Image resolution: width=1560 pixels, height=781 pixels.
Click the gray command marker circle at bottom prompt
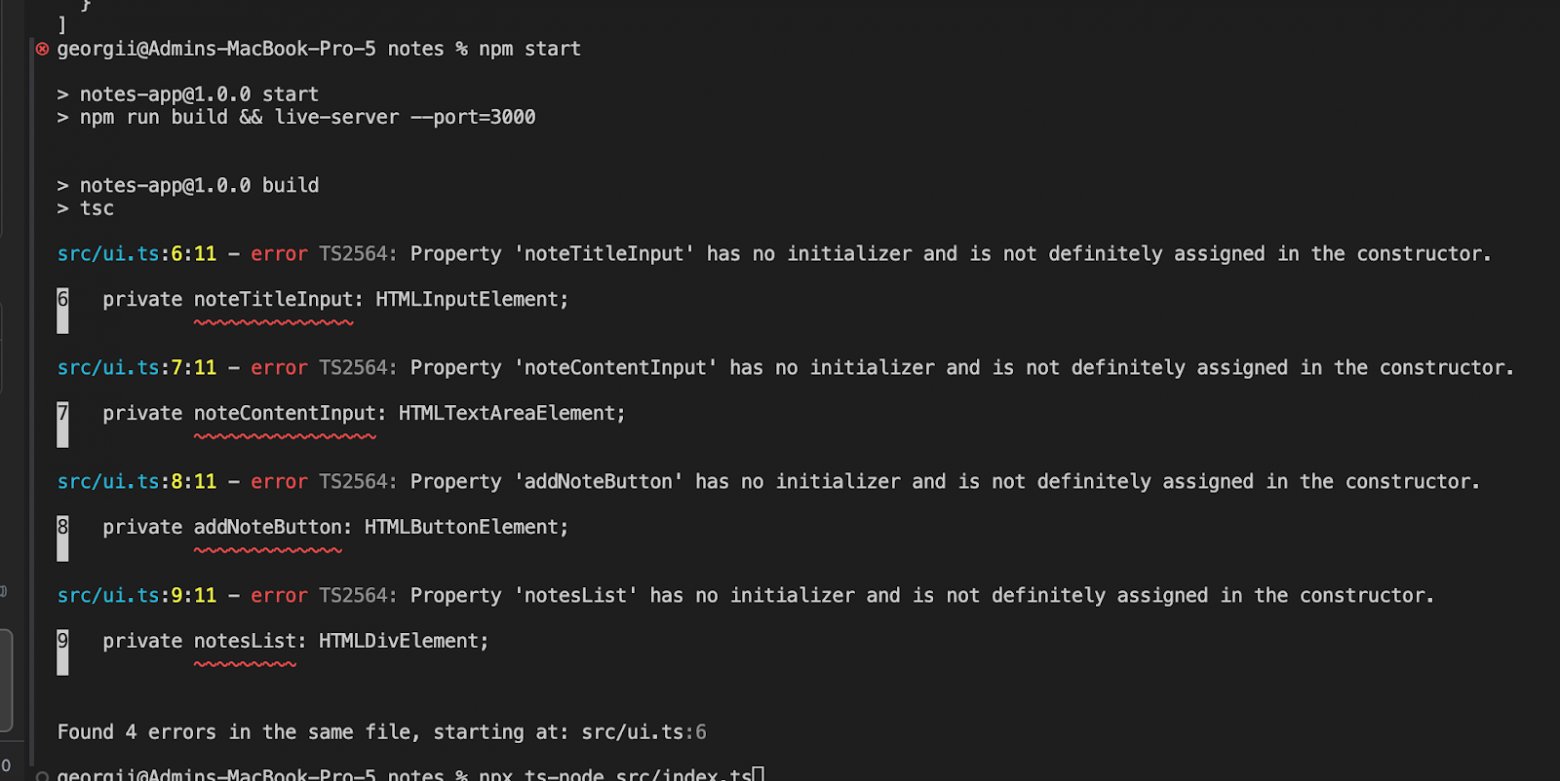[42, 776]
